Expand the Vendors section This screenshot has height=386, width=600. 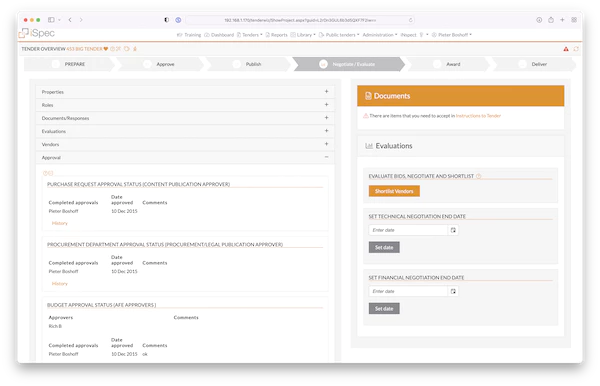point(185,144)
